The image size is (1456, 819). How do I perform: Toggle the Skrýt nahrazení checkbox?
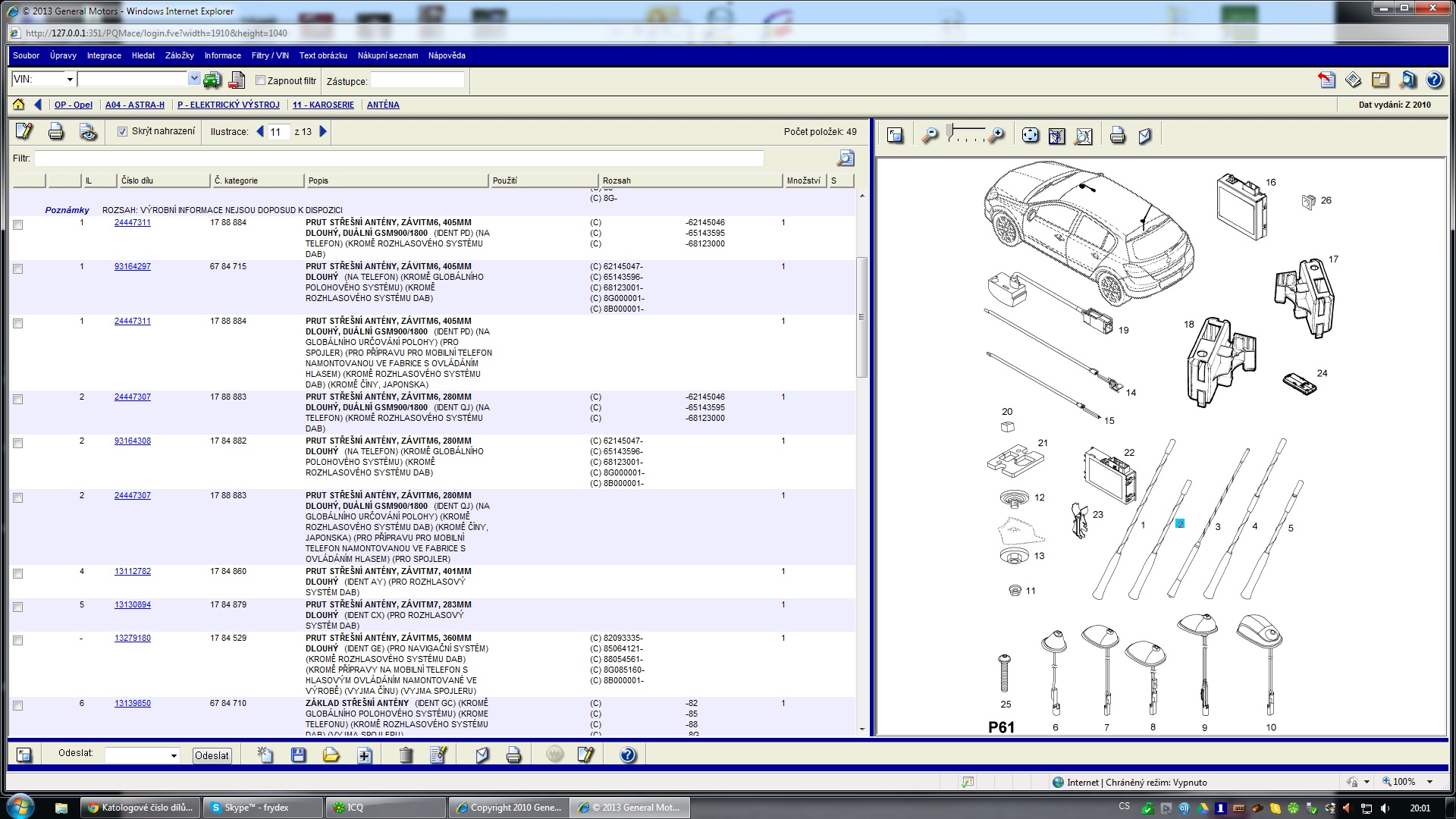coord(122,132)
